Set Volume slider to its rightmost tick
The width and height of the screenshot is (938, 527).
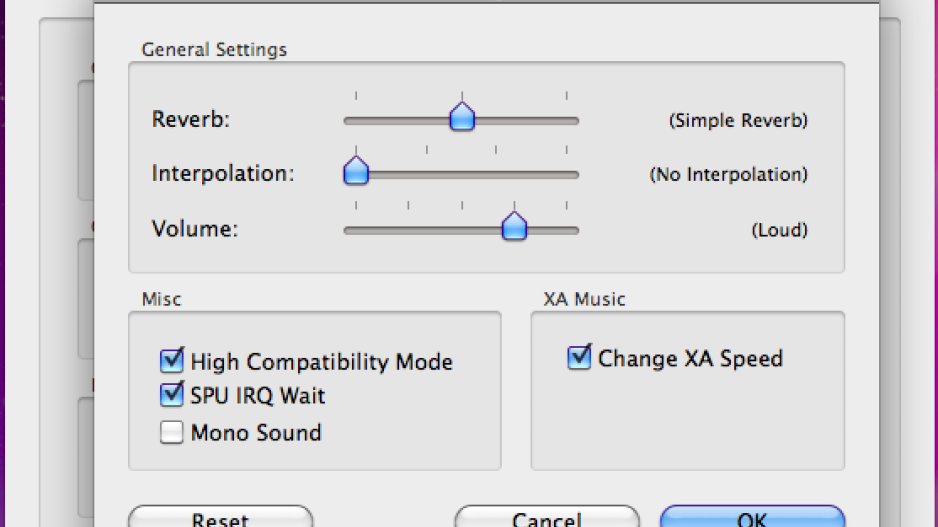pos(566,230)
